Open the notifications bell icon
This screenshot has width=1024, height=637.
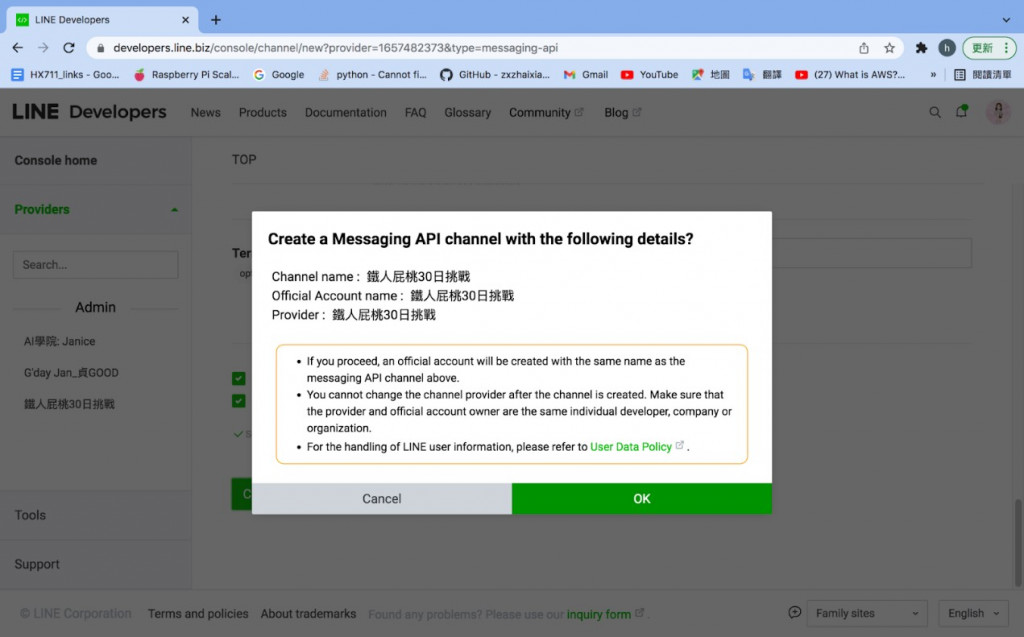point(961,112)
